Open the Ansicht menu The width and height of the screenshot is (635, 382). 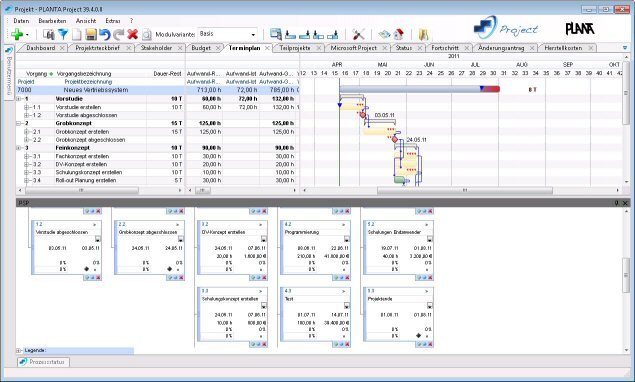point(86,21)
